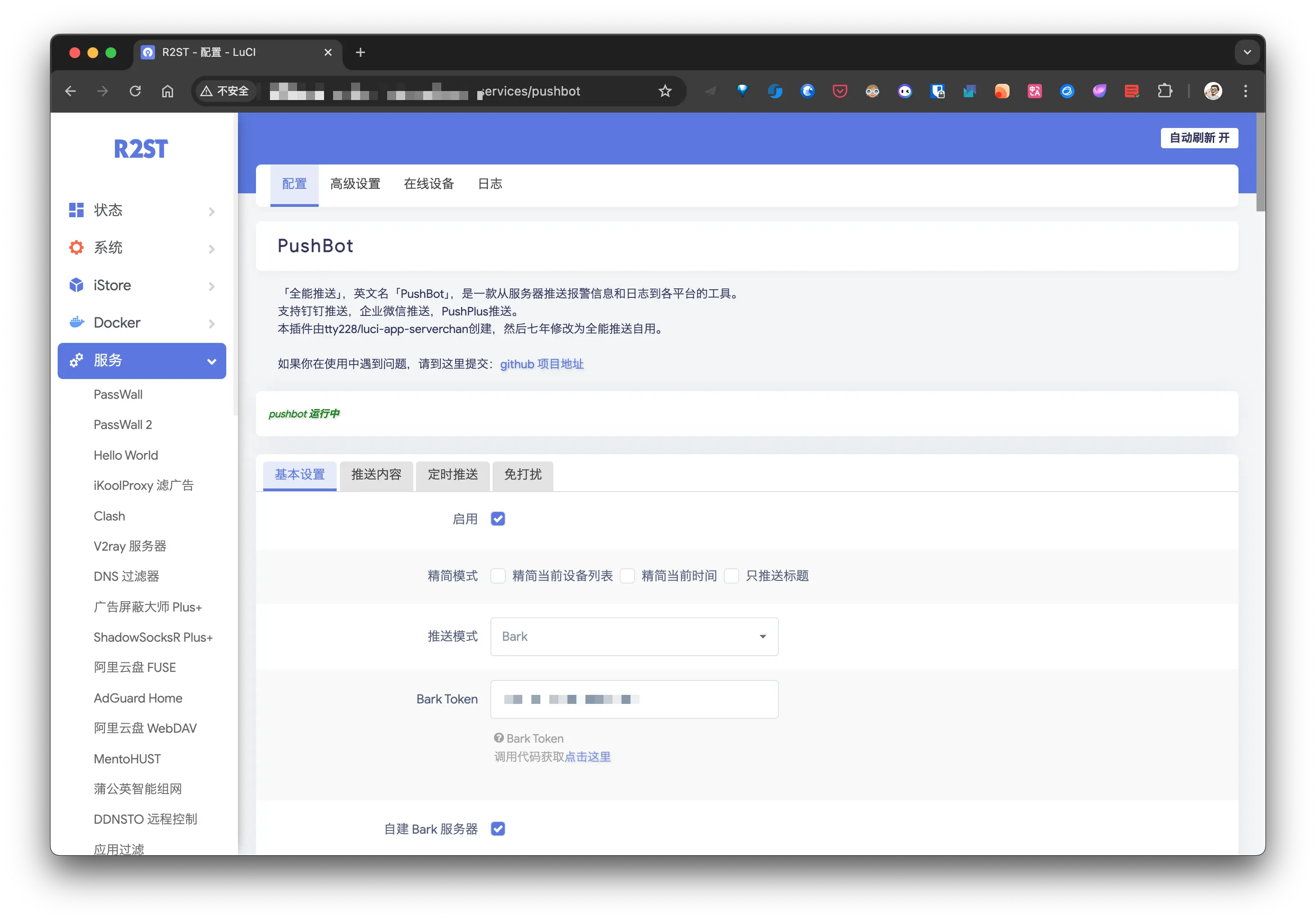The width and height of the screenshot is (1316, 922).
Task: Click the 服务 gears icon in sidebar
Action: point(76,361)
